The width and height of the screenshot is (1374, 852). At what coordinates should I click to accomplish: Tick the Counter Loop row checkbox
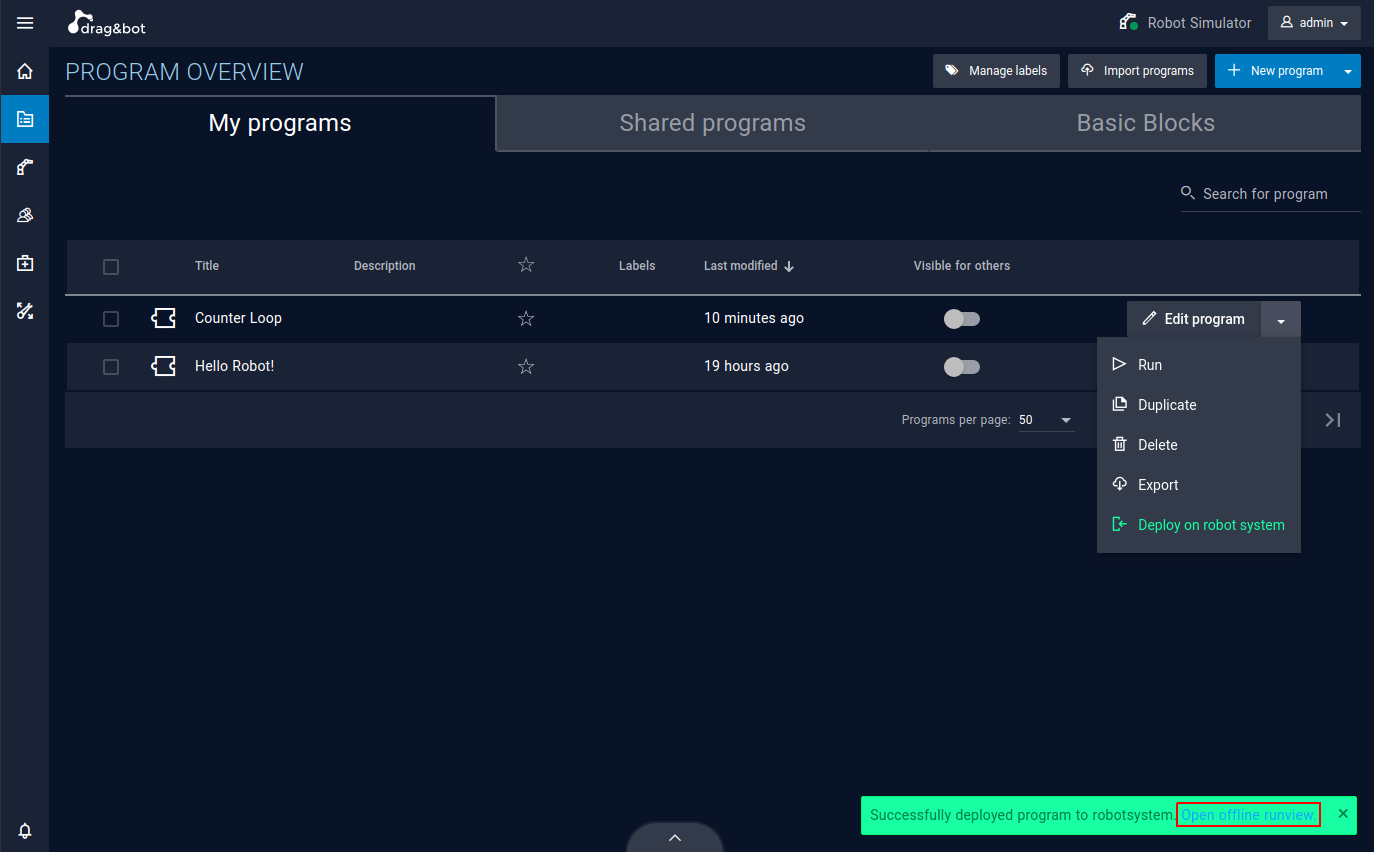point(111,319)
